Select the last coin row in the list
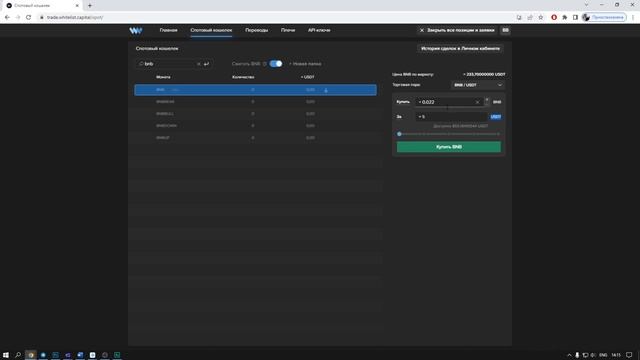This screenshot has height=360, width=640. [256, 138]
